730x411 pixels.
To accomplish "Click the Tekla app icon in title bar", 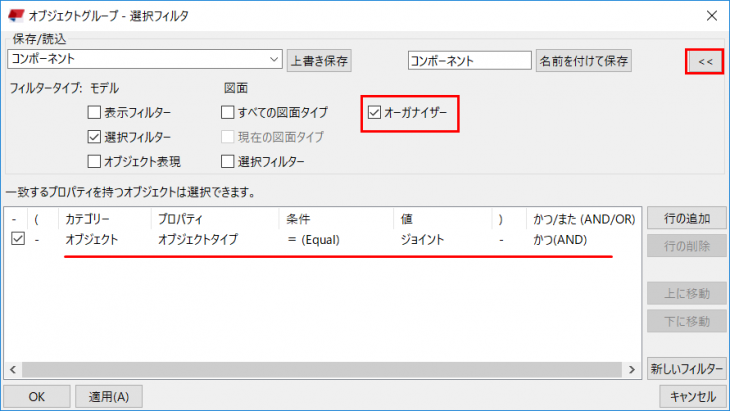I will 16,15.
